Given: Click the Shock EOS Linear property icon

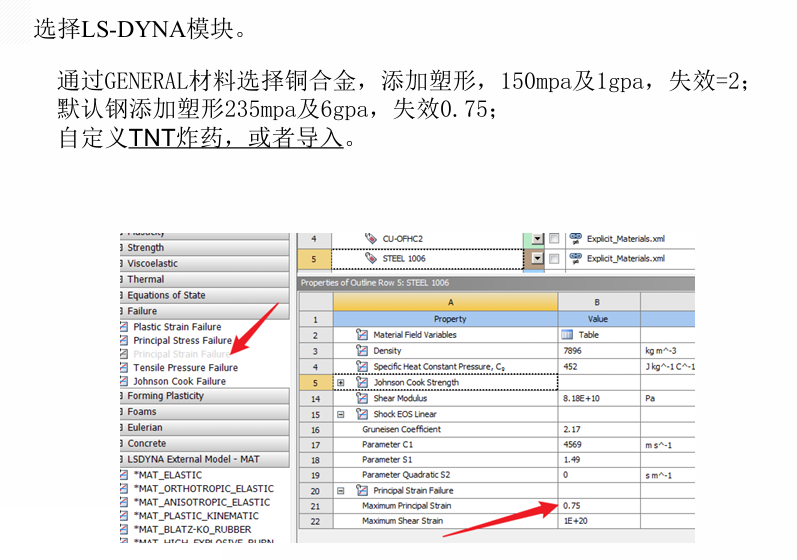Looking at the screenshot, I should [x=362, y=414].
